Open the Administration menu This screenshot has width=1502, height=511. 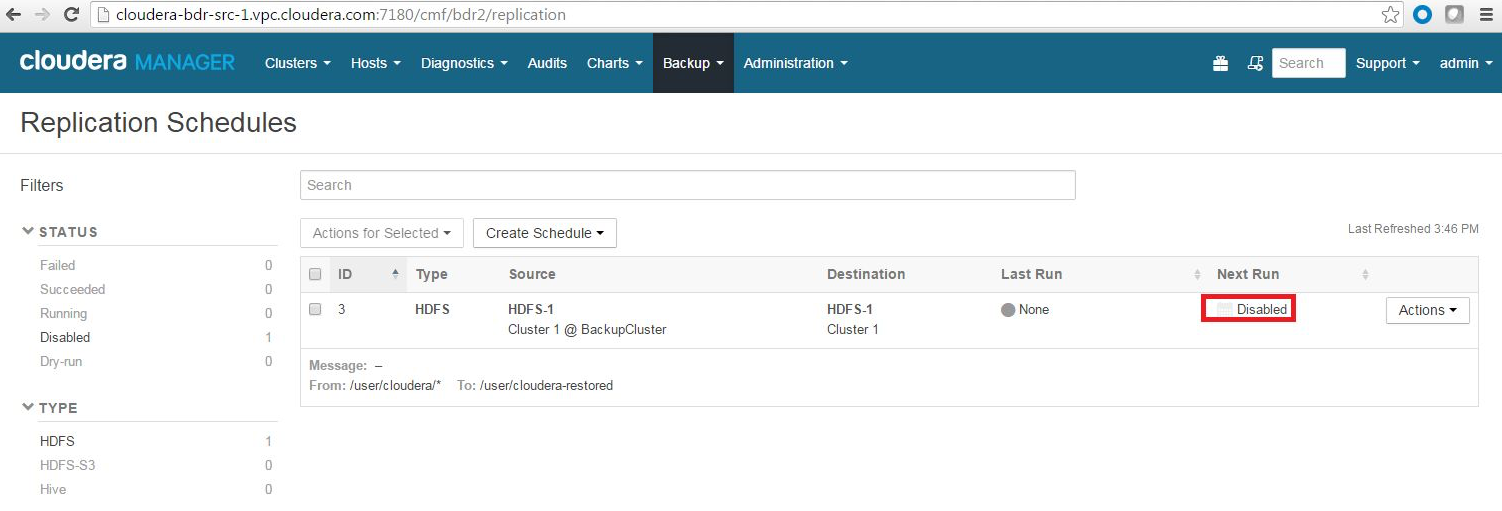coord(796,63)
